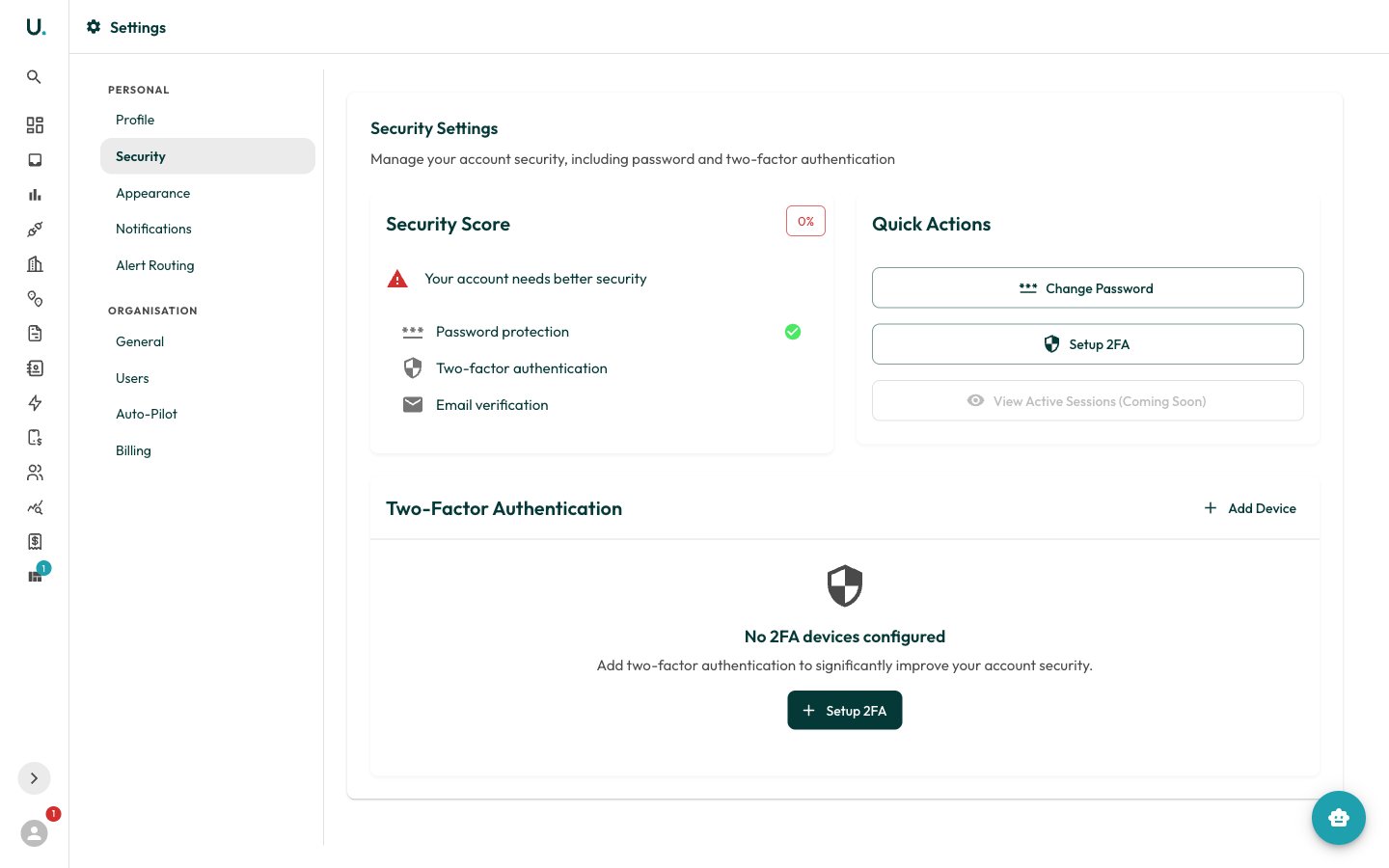1389x868 pixels.
Task: Open the Users settings page
Action: (207, 378)
